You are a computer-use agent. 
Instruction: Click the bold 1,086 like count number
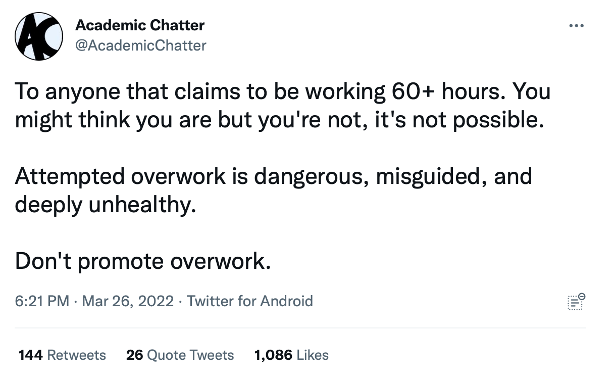(273, 355)
